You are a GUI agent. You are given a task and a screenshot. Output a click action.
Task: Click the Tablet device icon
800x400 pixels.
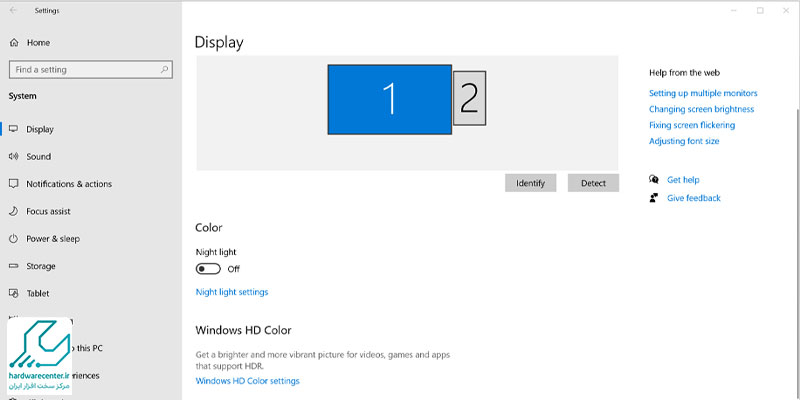click(x=14, y=293)
